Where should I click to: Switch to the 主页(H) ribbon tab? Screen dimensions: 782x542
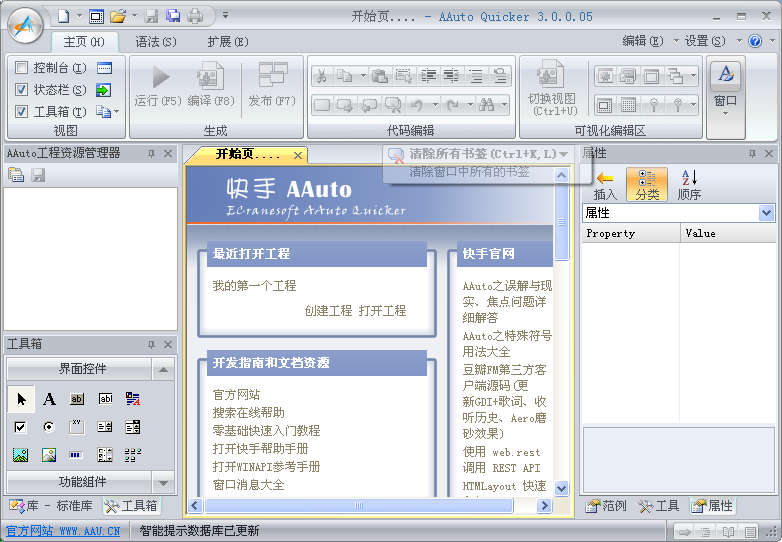84,42
